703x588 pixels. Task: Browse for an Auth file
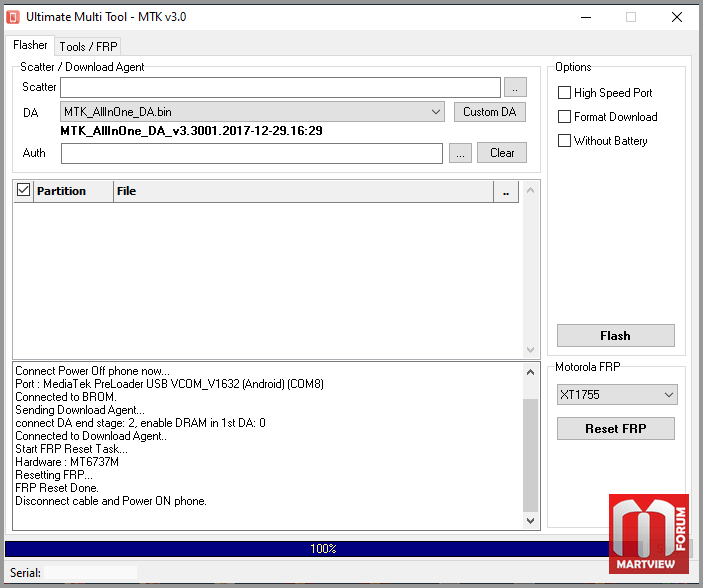(x=460, y=153)
